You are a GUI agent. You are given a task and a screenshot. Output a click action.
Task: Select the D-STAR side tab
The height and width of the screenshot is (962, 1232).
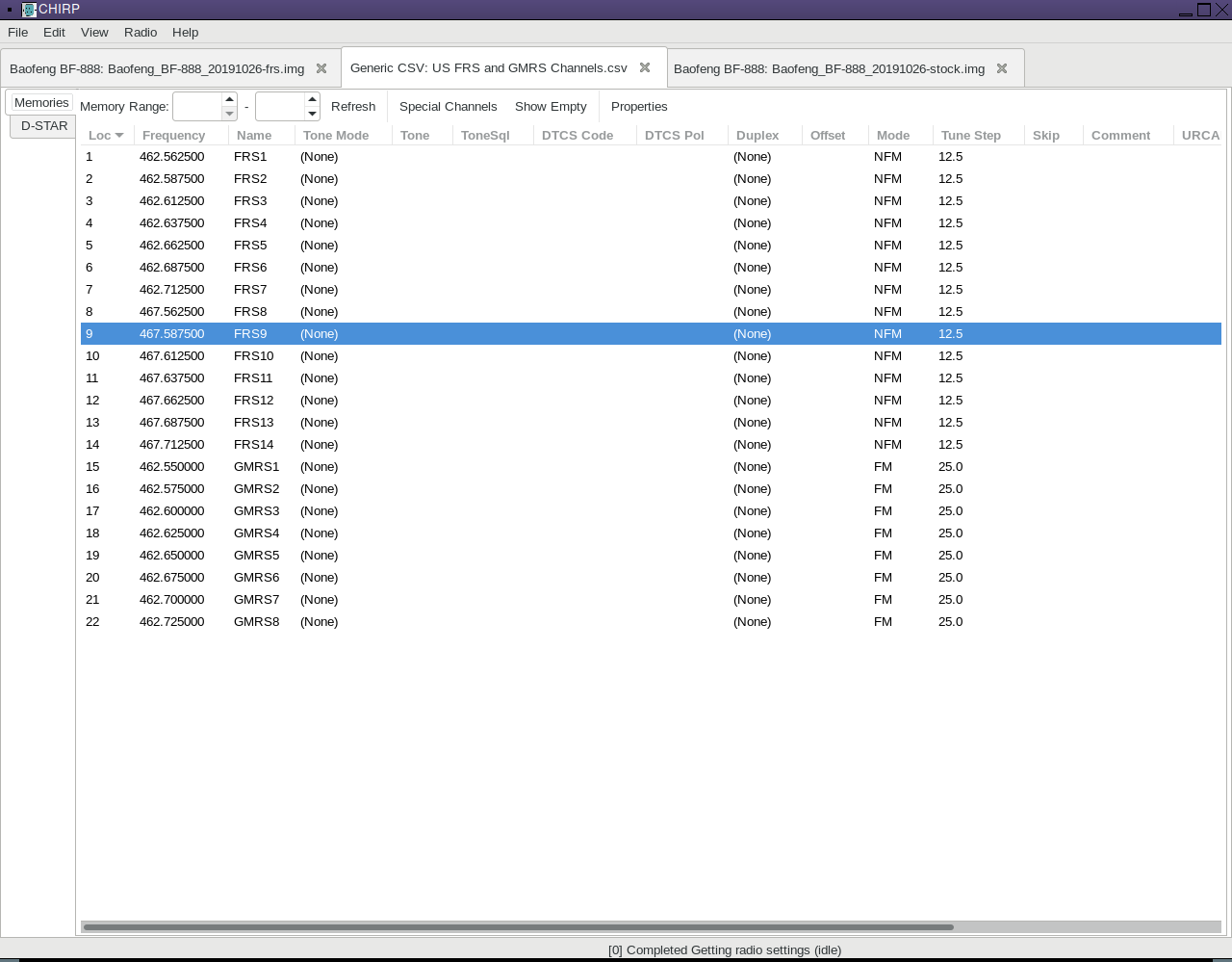click(44, 125)
